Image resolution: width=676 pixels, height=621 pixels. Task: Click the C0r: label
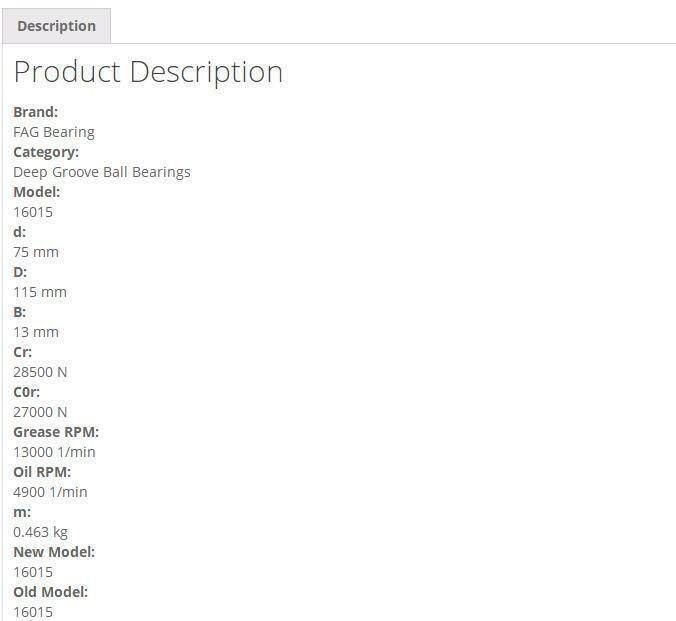pos(26,392)
